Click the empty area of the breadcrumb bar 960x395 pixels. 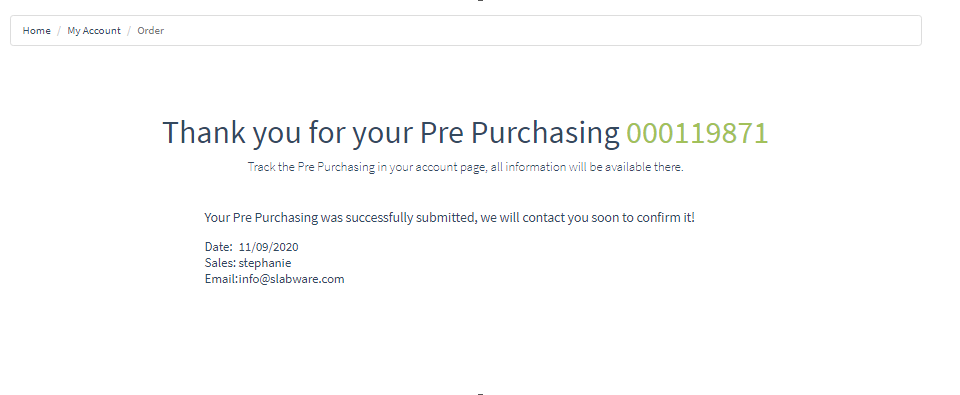tap(539, 31)
